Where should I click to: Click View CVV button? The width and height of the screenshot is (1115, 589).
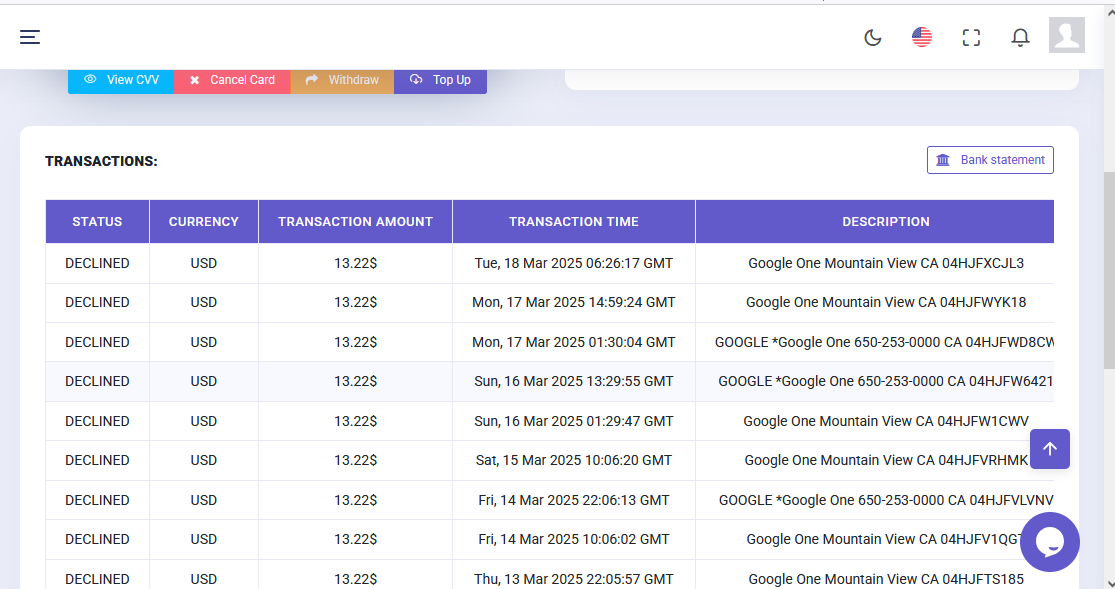click(121, 80)
